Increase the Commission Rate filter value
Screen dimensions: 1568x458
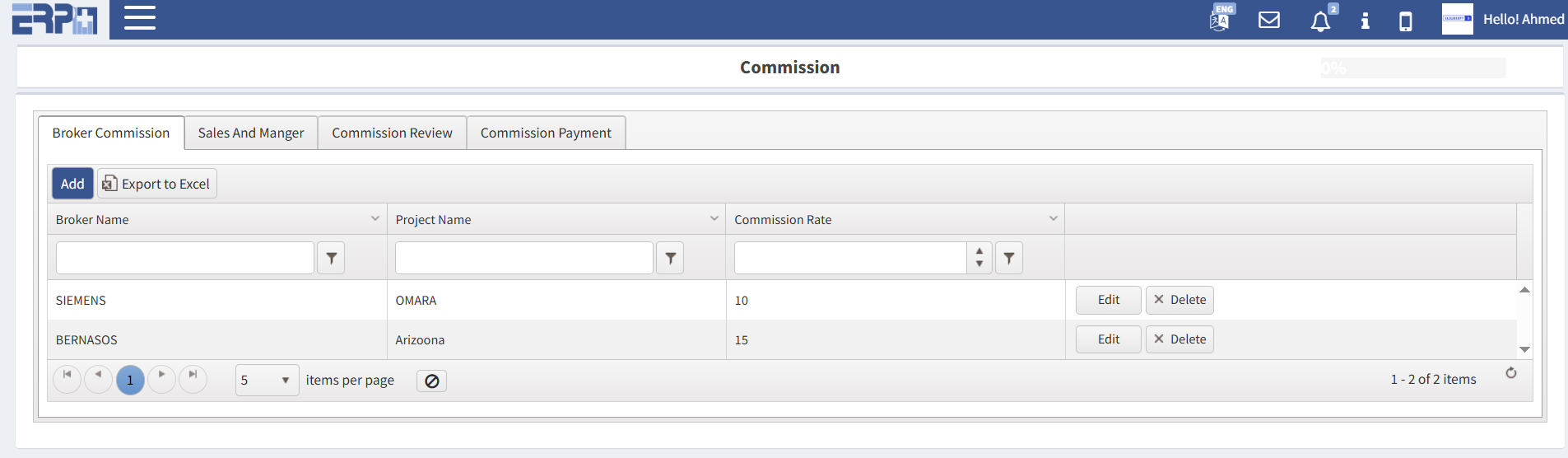(x=979, y=251)
